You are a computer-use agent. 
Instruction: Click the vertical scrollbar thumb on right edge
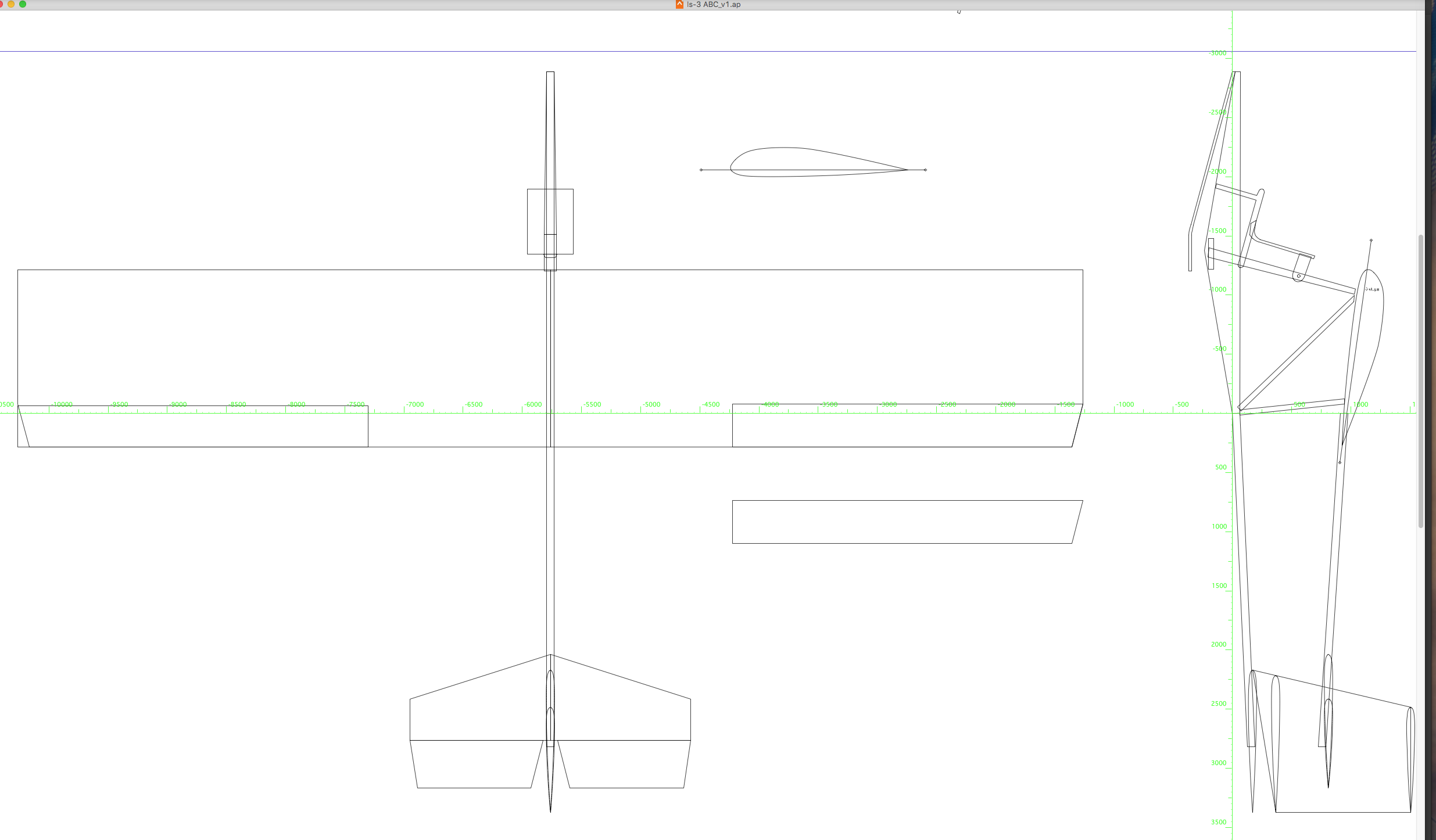tap(1421, 380)
